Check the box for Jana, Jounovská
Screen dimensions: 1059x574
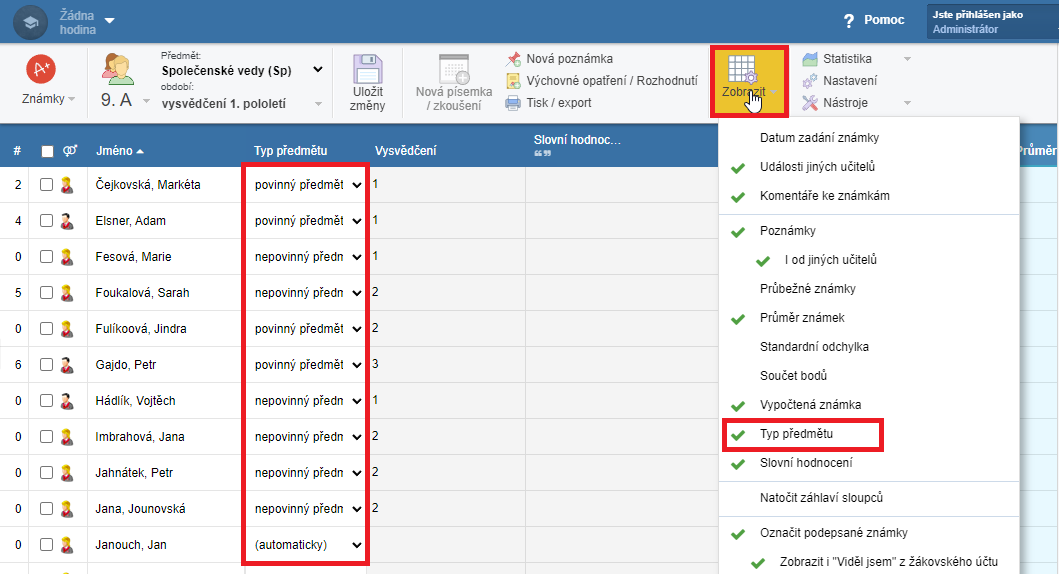point(46,508)
